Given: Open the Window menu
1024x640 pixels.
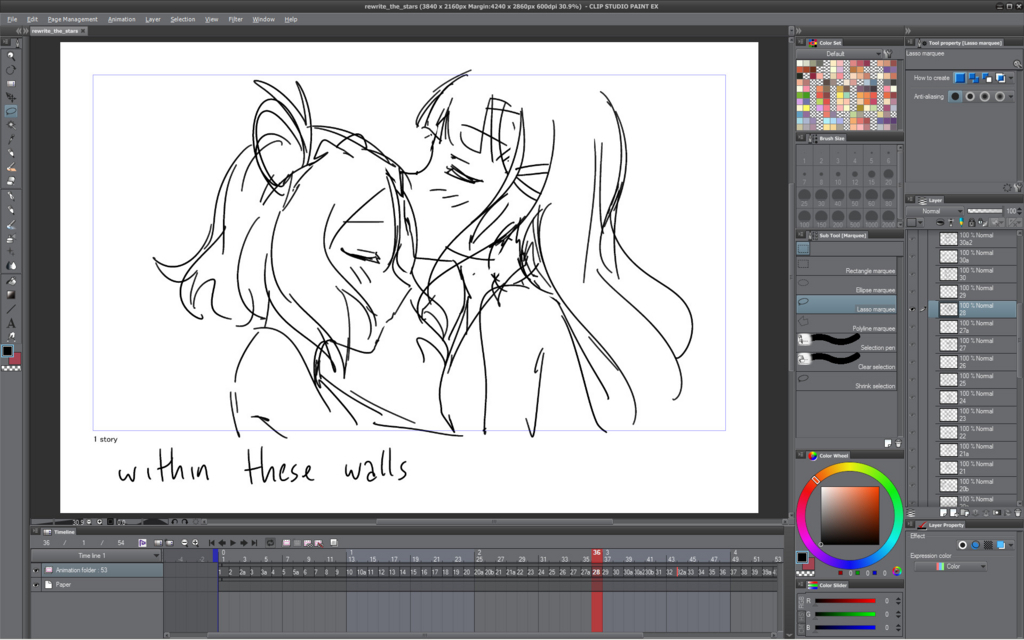Looking at the screenshot, I should click(x=263, y=19).
